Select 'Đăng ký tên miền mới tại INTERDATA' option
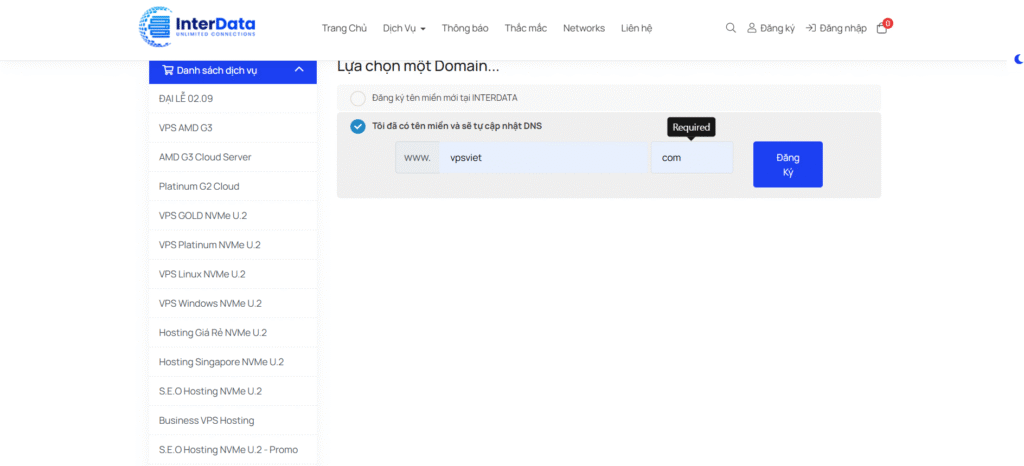1024x466 pixels. 358,98
